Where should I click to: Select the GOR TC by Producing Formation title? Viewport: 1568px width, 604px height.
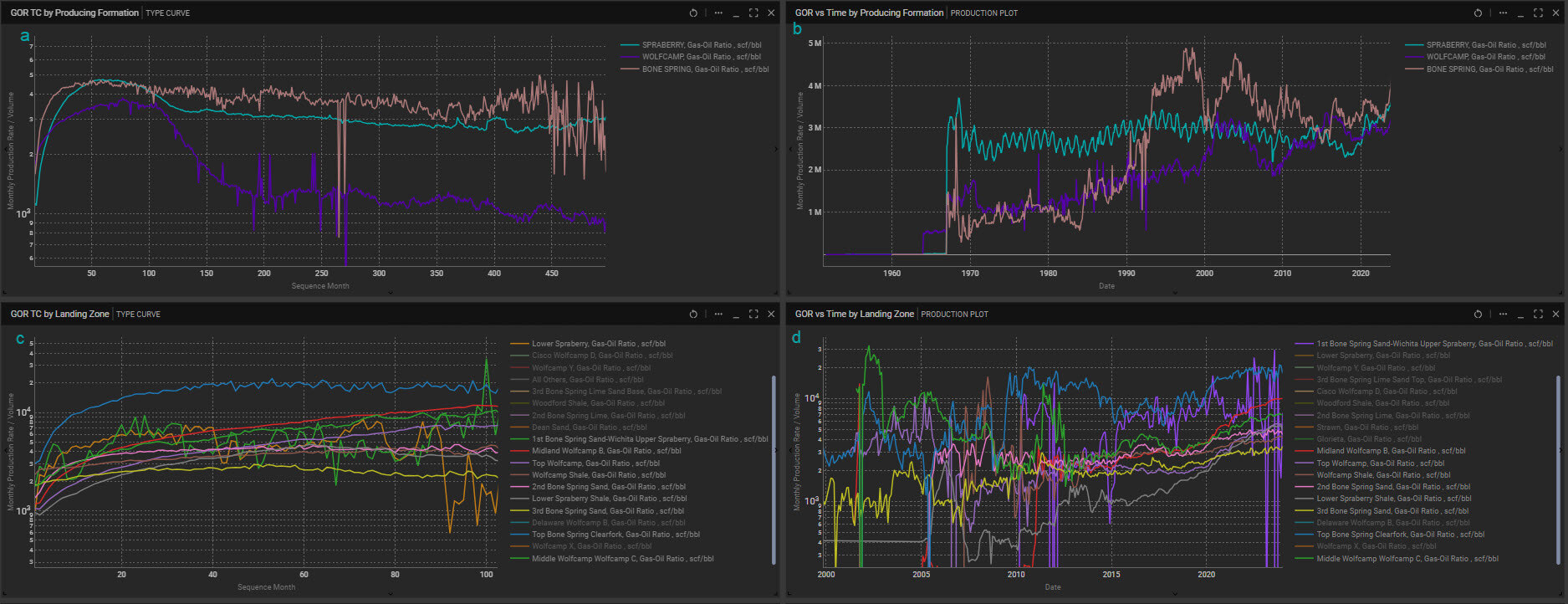[x=74, y=13]
